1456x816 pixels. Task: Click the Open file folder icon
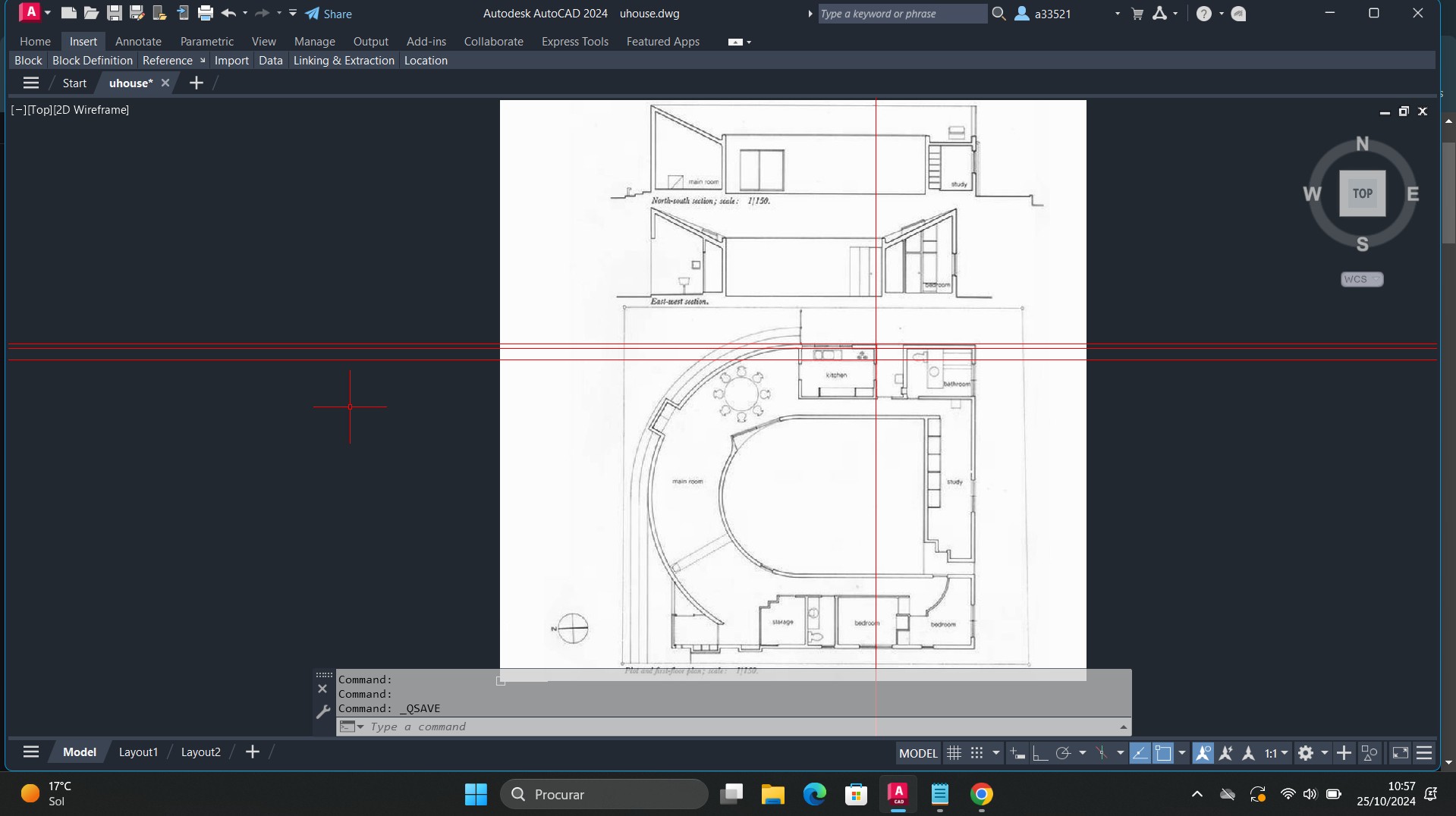(x=91, y=13)
